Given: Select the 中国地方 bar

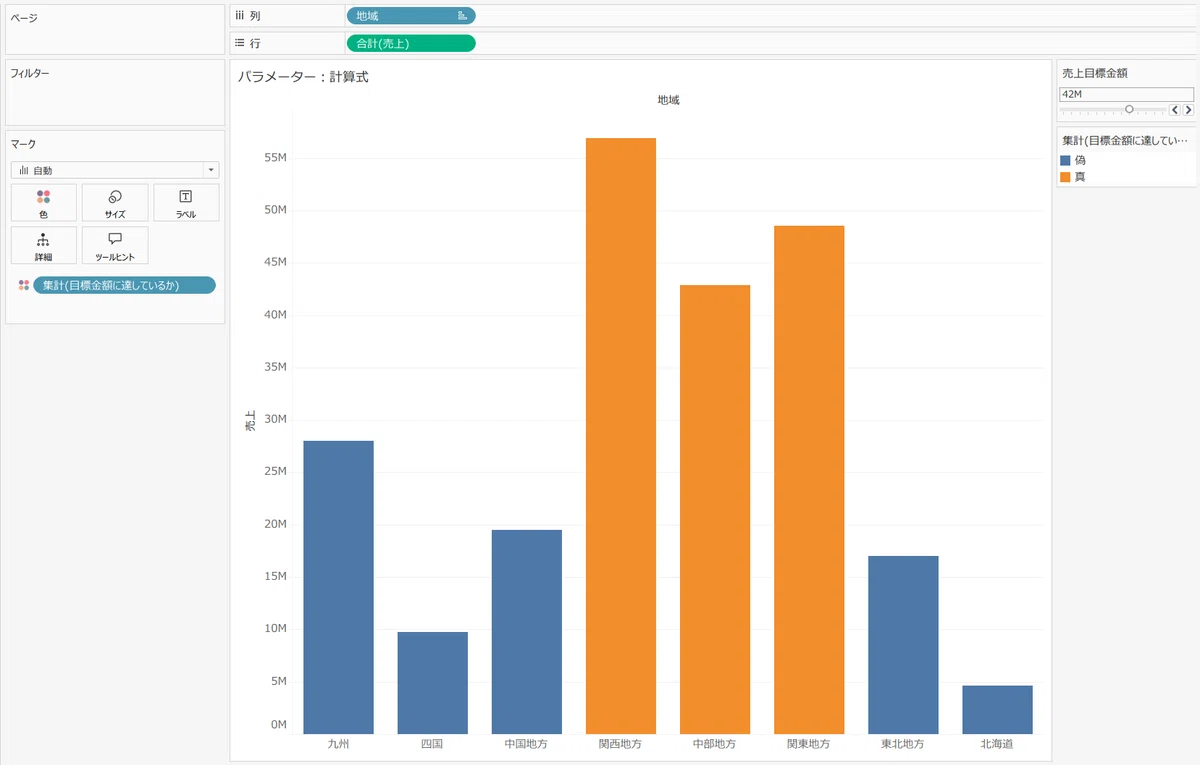Looking at the screenshot, I should 527,632.
